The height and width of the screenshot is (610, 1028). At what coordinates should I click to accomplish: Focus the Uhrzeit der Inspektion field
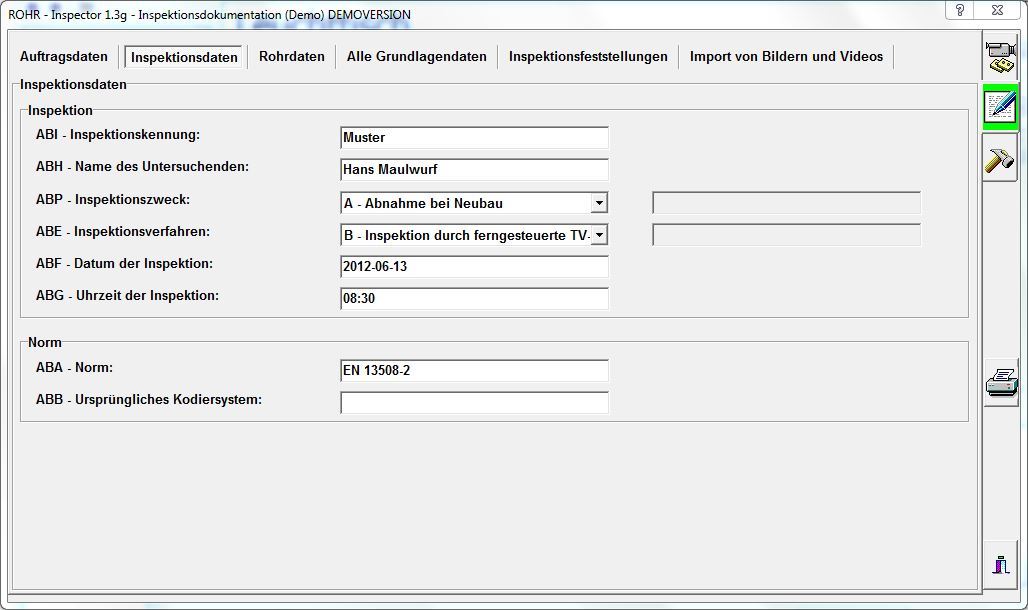click(474, 299)
